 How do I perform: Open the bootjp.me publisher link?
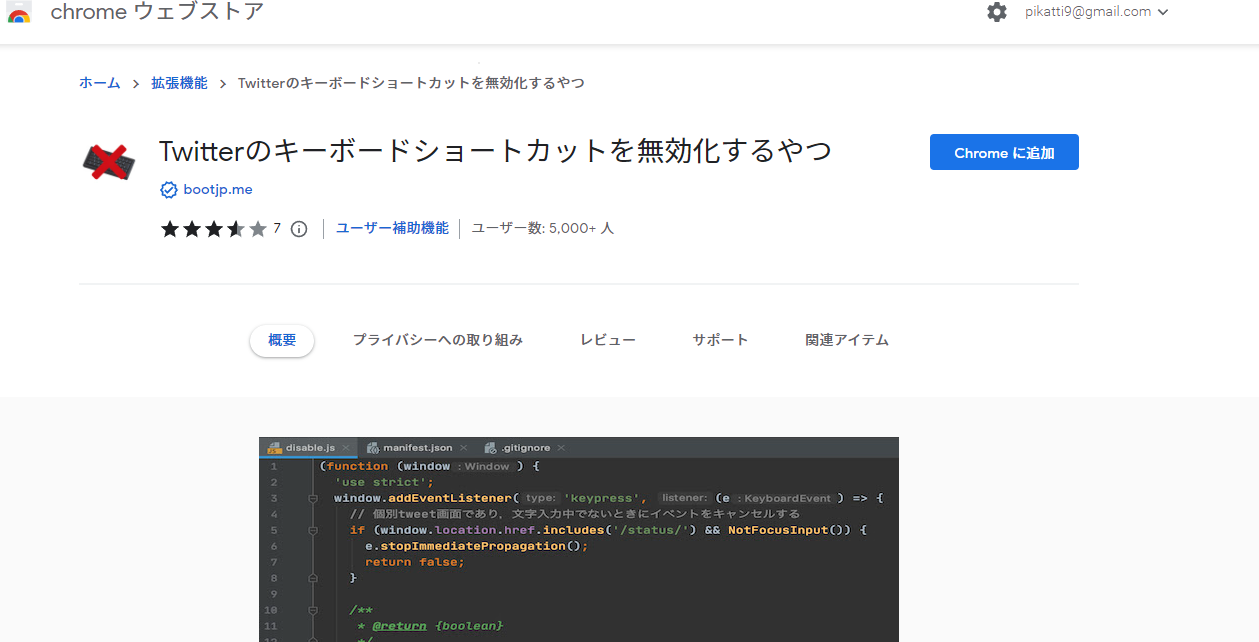[x=218, y=190]
